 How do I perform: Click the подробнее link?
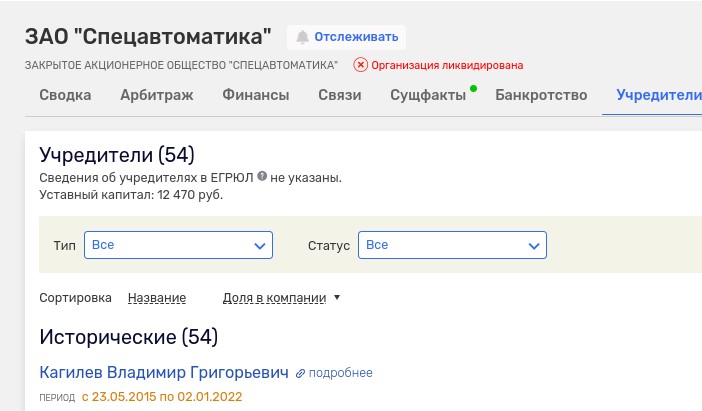(x=340, y=373)
